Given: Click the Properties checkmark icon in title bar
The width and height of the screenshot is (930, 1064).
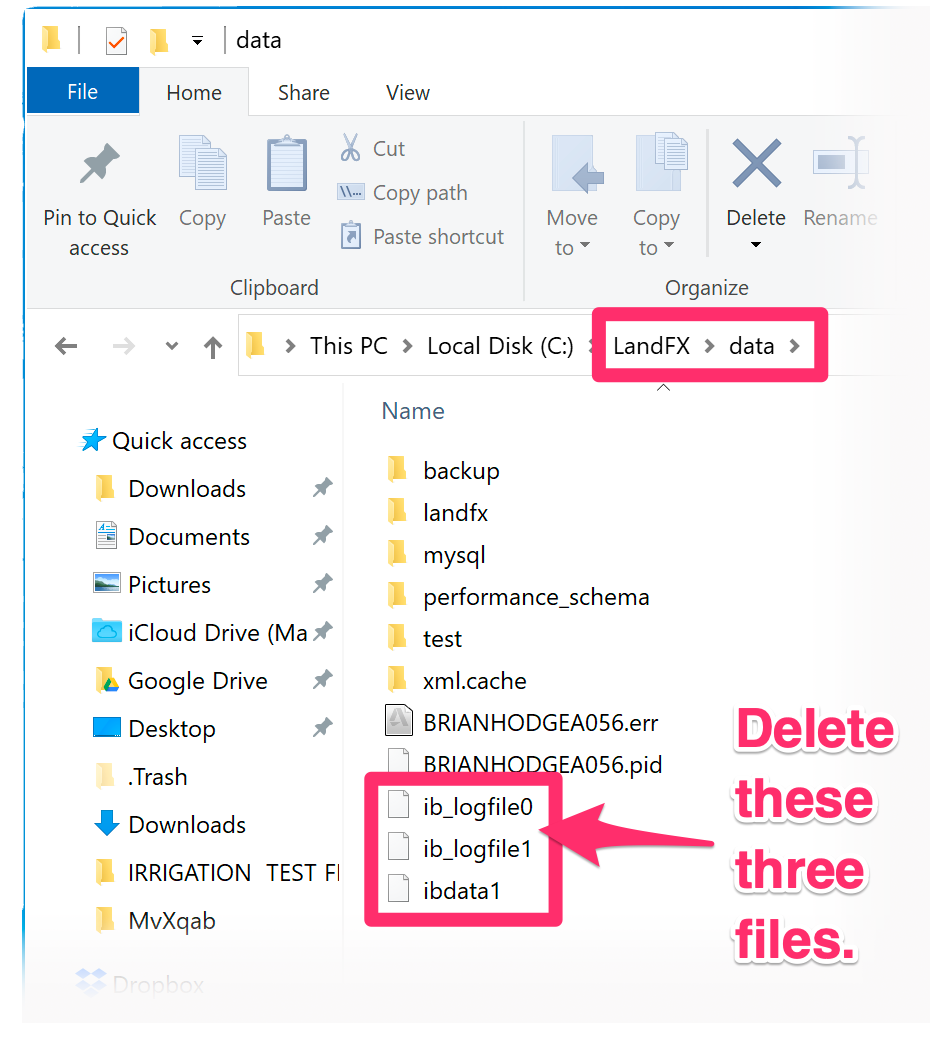Looking at the screenshot, I should [x=116, y=41].
